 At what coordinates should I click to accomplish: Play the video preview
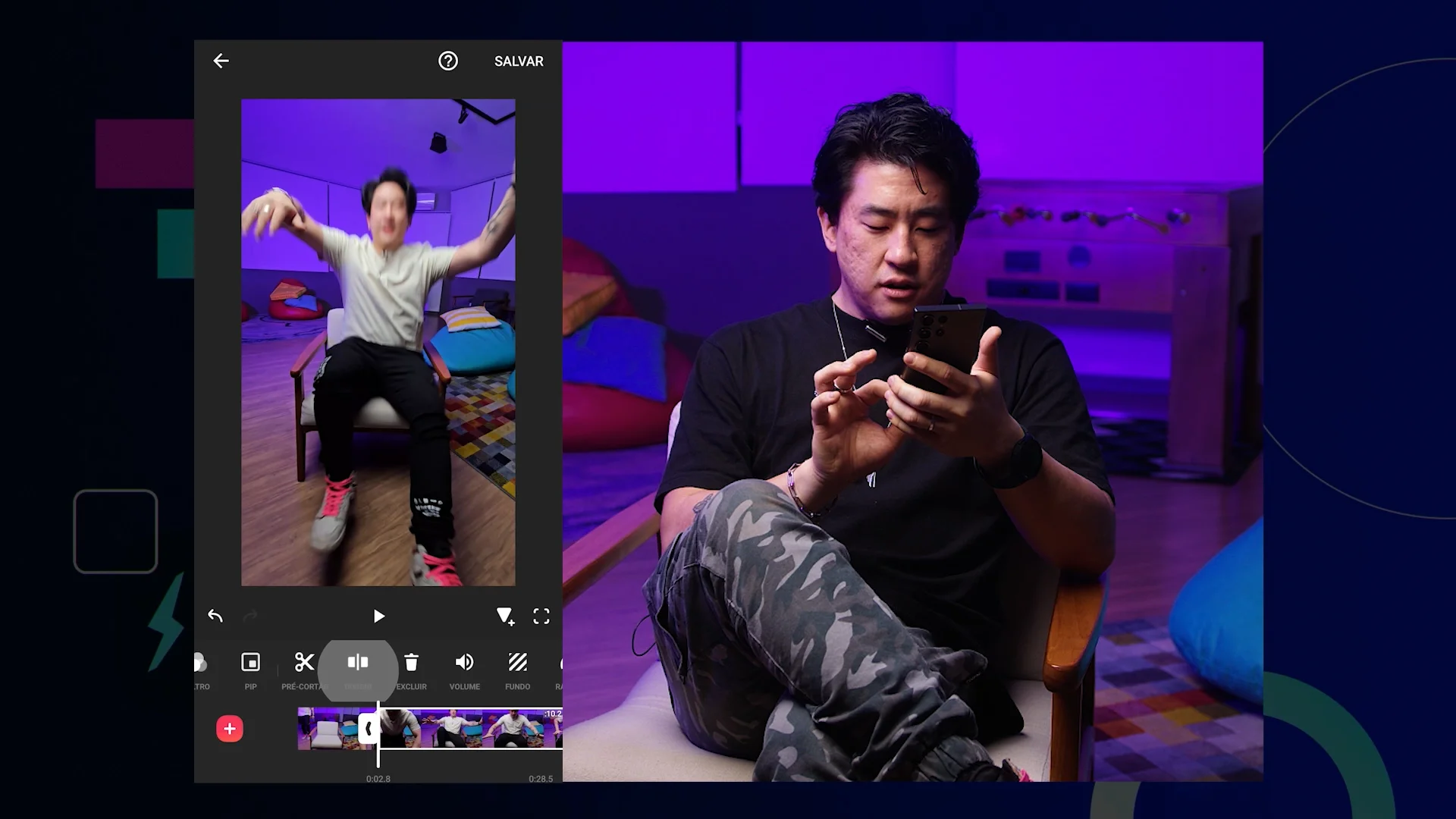click(378, 616)
